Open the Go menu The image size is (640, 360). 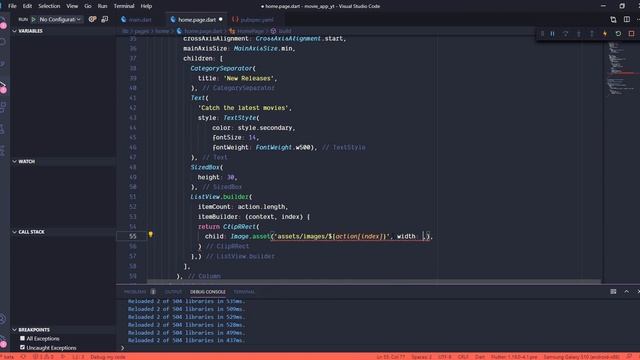click(88, 6)
